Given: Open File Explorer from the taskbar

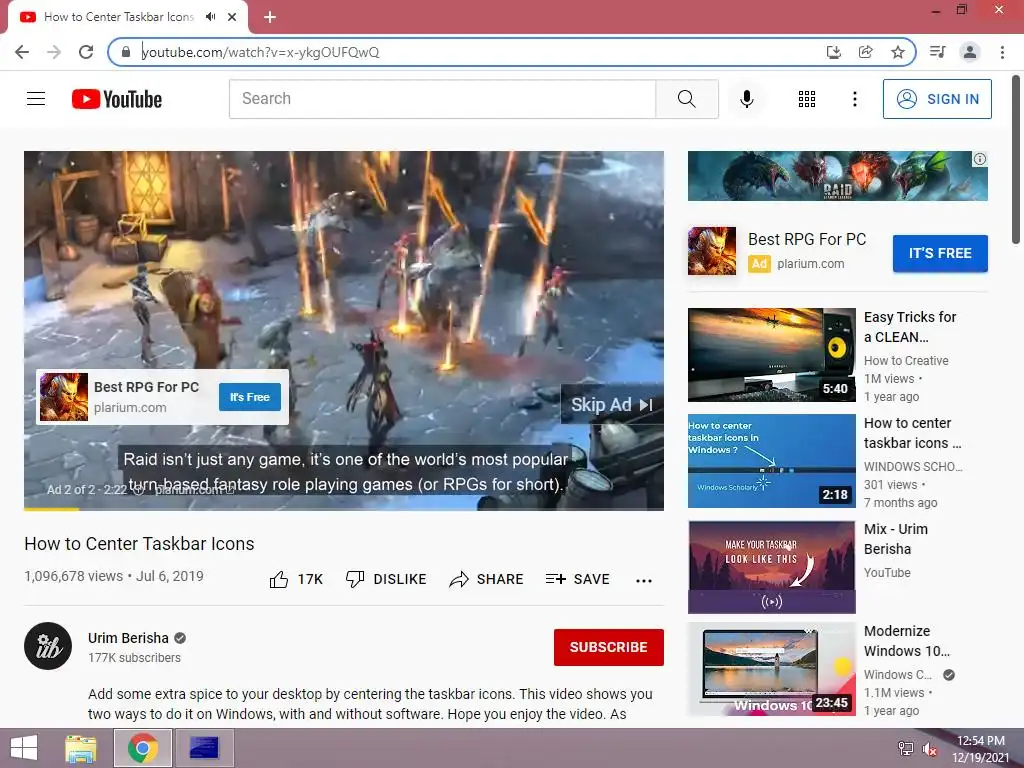Looking at the screenshot, I should point(81,748).
